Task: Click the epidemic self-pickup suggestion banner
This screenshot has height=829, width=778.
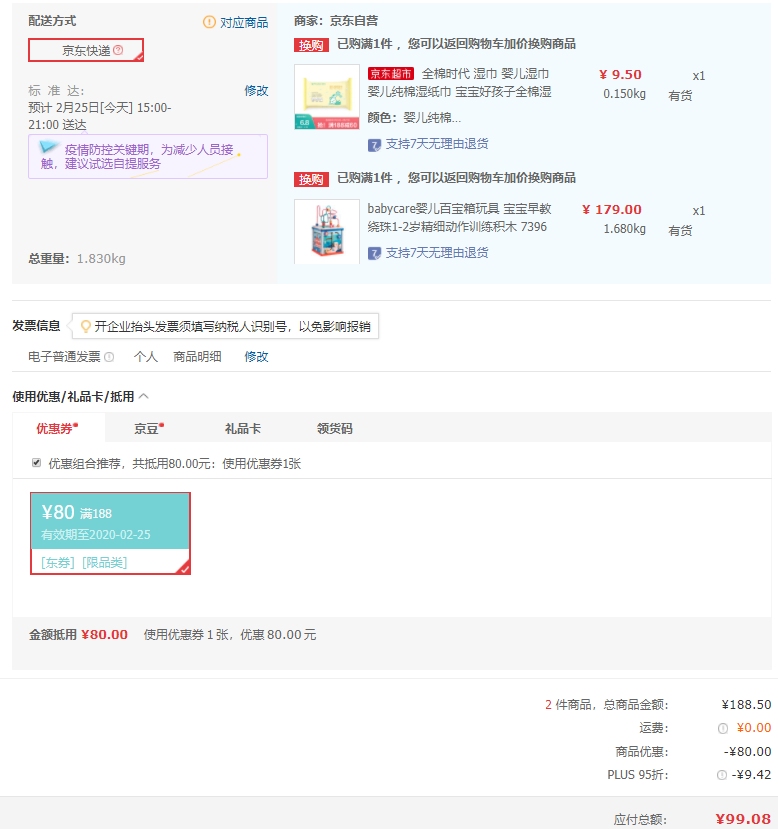Action: pos(148,156)
